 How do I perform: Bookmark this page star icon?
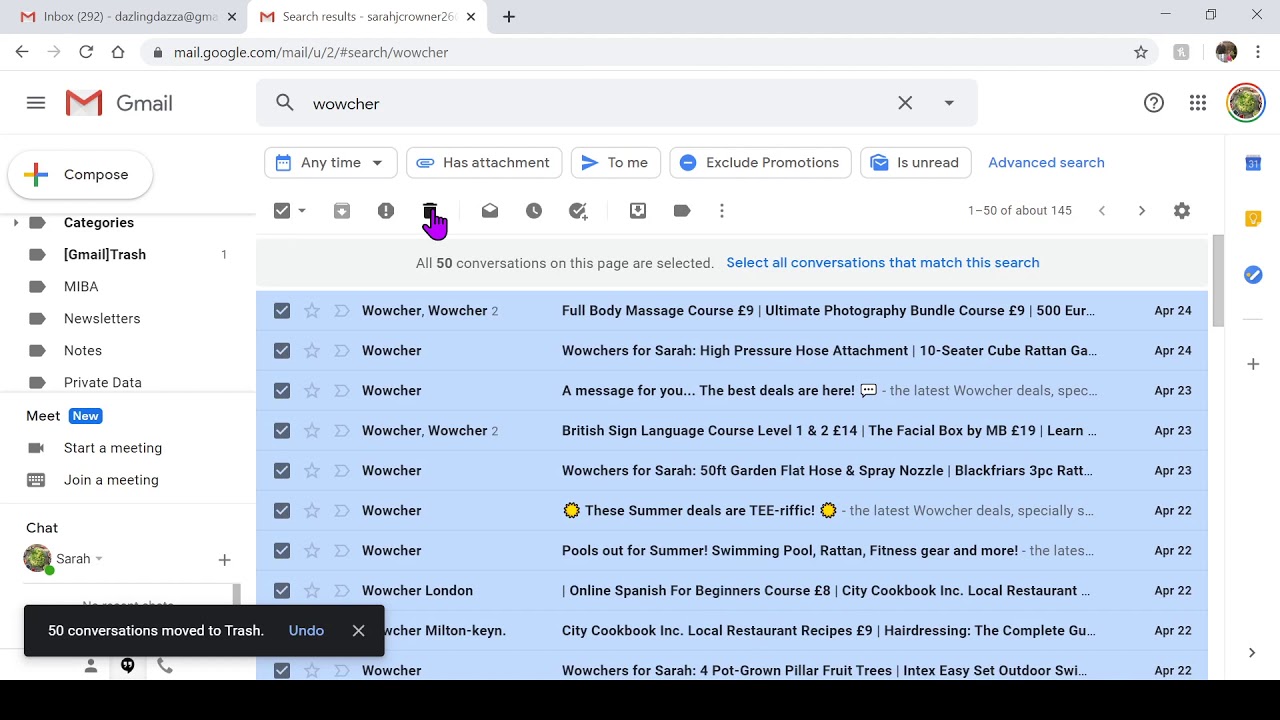coord(1141,52)
